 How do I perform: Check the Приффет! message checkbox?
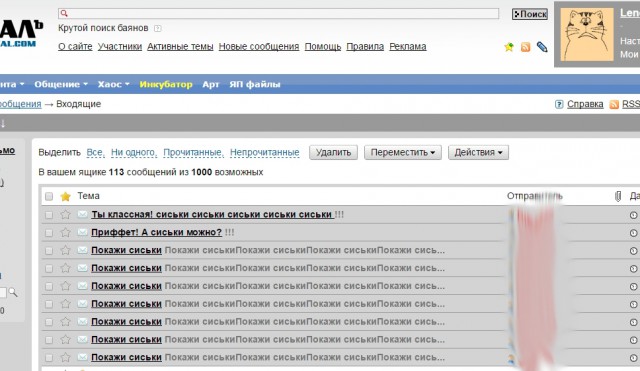[49, 233]
